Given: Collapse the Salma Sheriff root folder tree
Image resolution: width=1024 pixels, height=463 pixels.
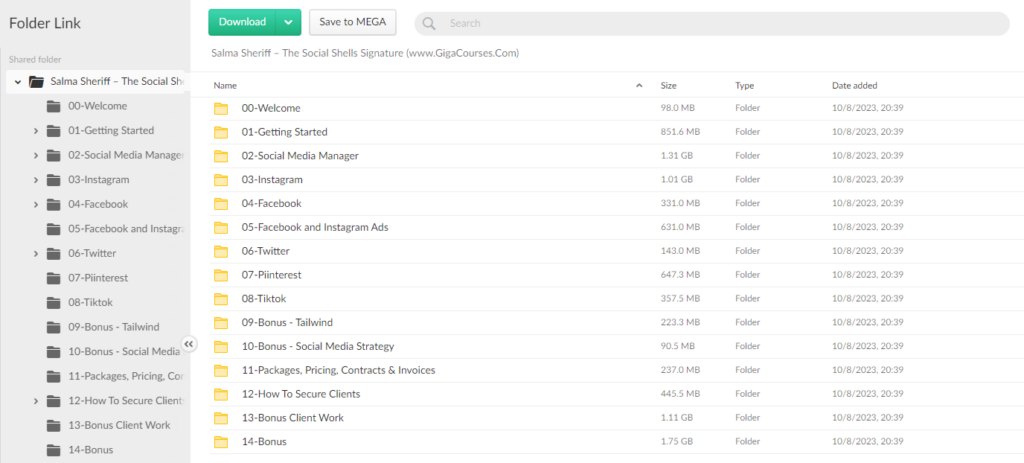Looking at the screenshot, I should 18,82.
